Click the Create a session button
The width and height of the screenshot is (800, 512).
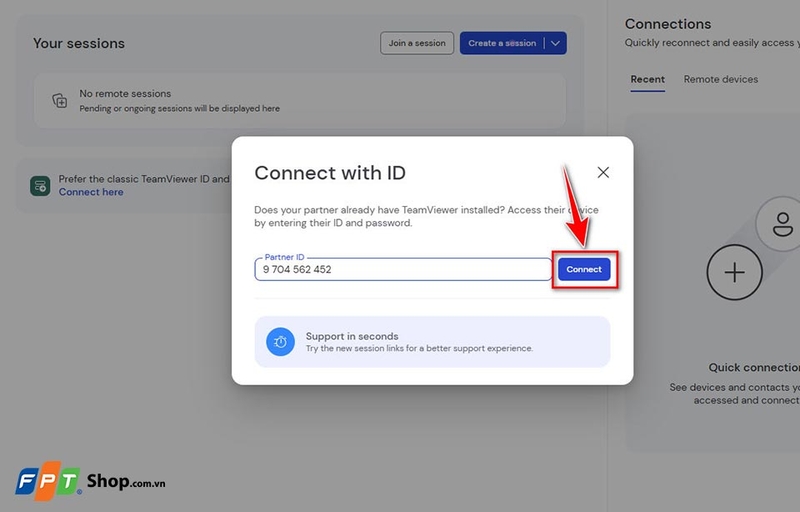tap(502, 43)
